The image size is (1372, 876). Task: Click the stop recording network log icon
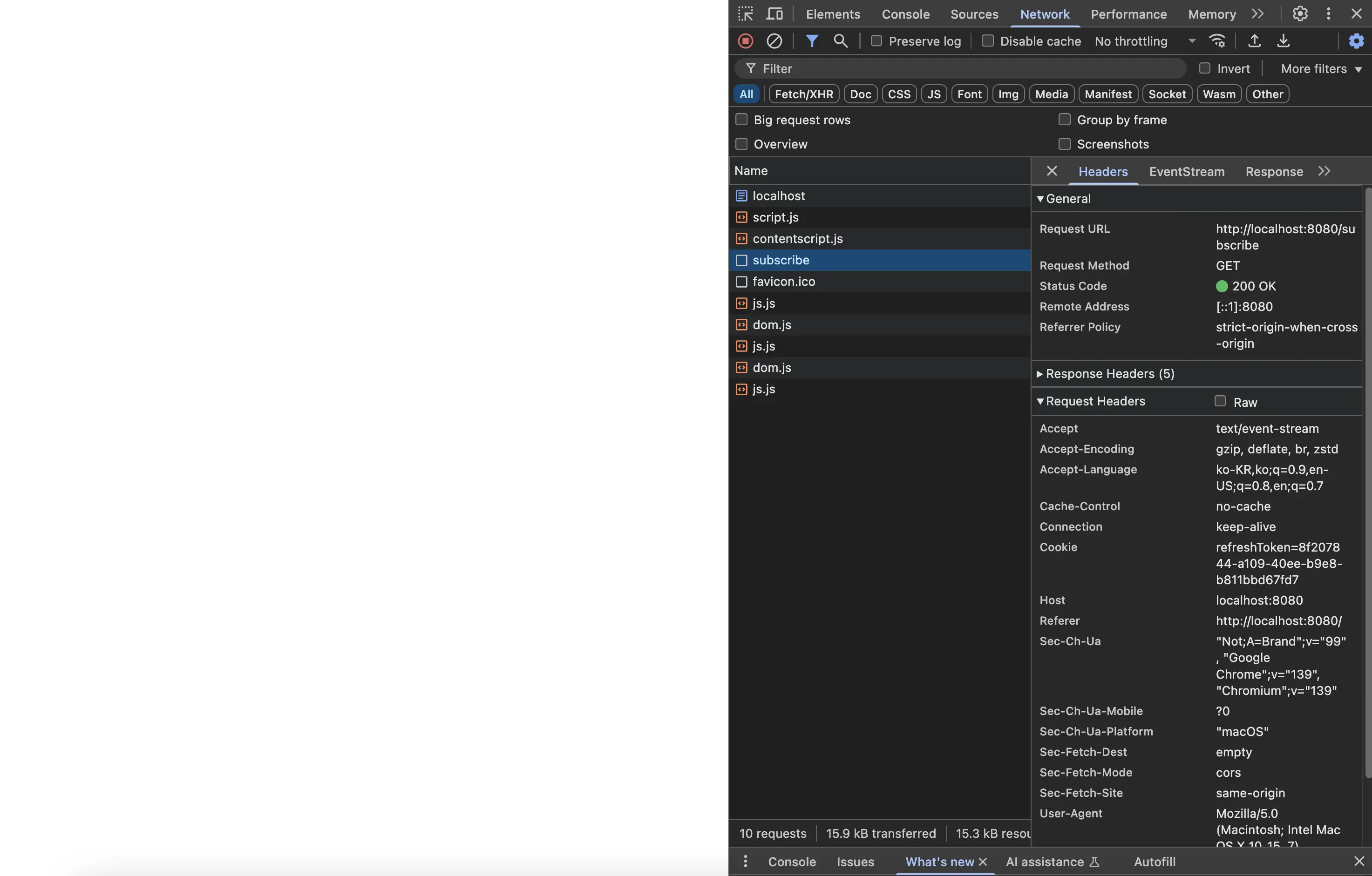click(745, 41)
